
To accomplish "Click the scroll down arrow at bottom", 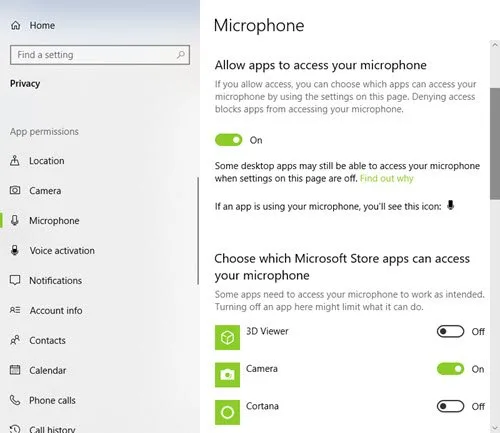I will coord(495,427).
